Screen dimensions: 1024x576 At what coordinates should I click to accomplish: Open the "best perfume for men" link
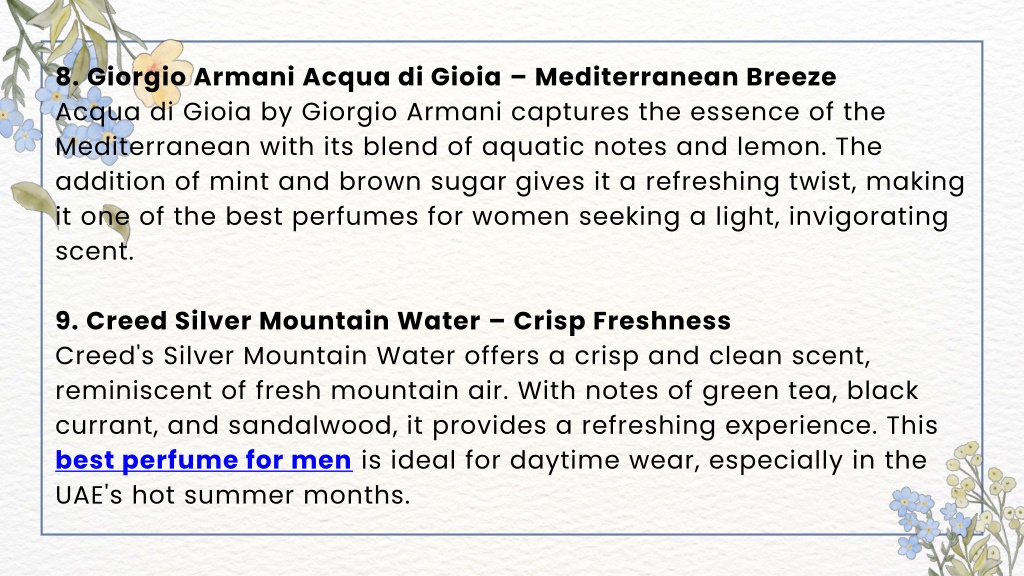(204, 460)
